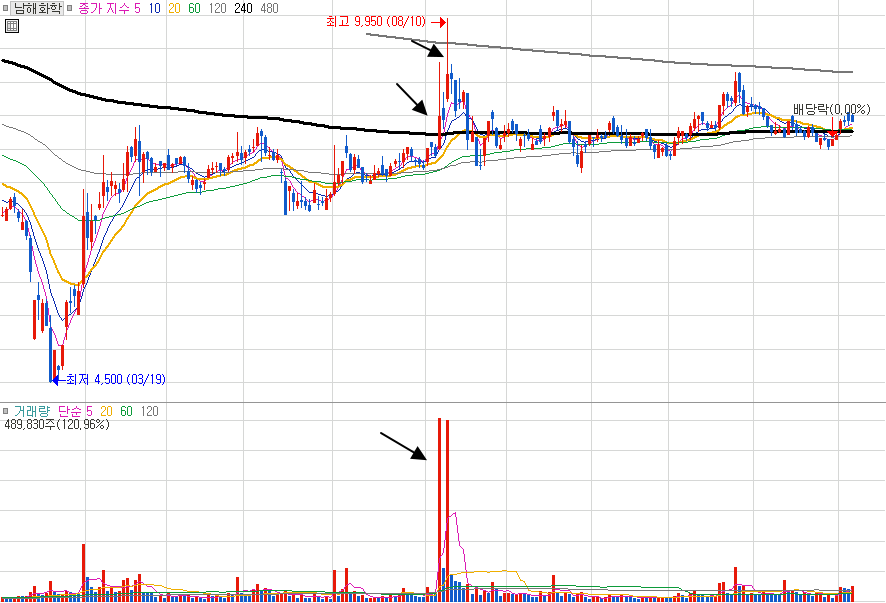The width and height of the screenshot is (886, 603).
Task: Click the 최저 4,500 (03/19) low label
Action: [x=116, y=379]
